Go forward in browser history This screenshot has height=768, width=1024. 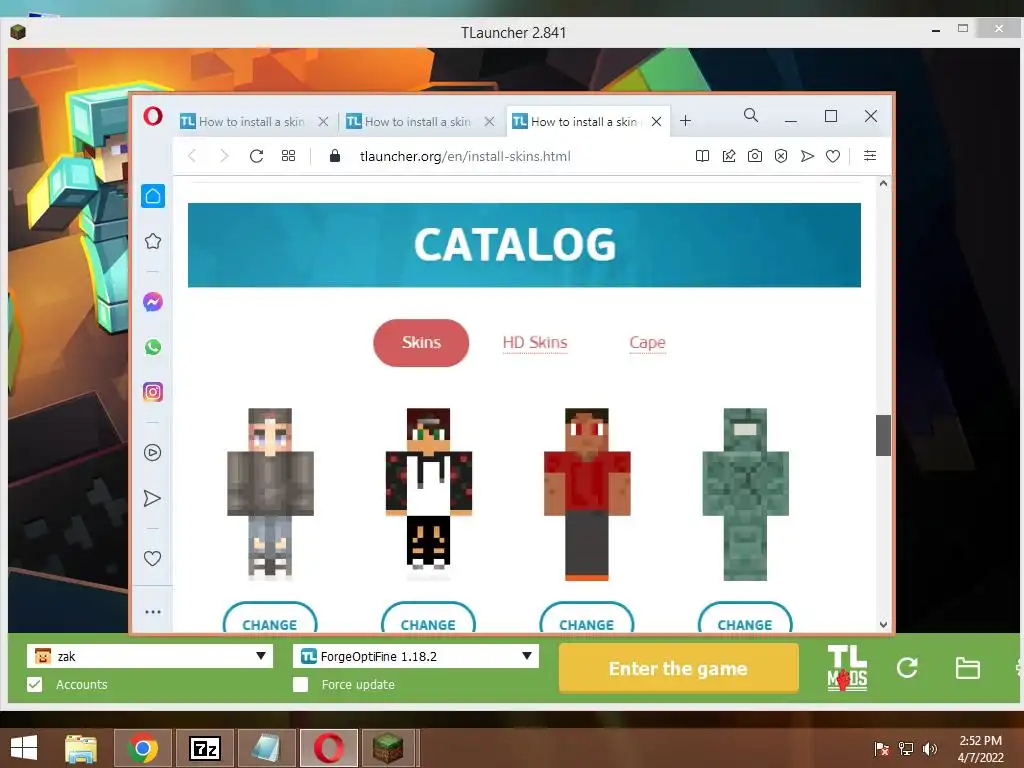(224, 156)
